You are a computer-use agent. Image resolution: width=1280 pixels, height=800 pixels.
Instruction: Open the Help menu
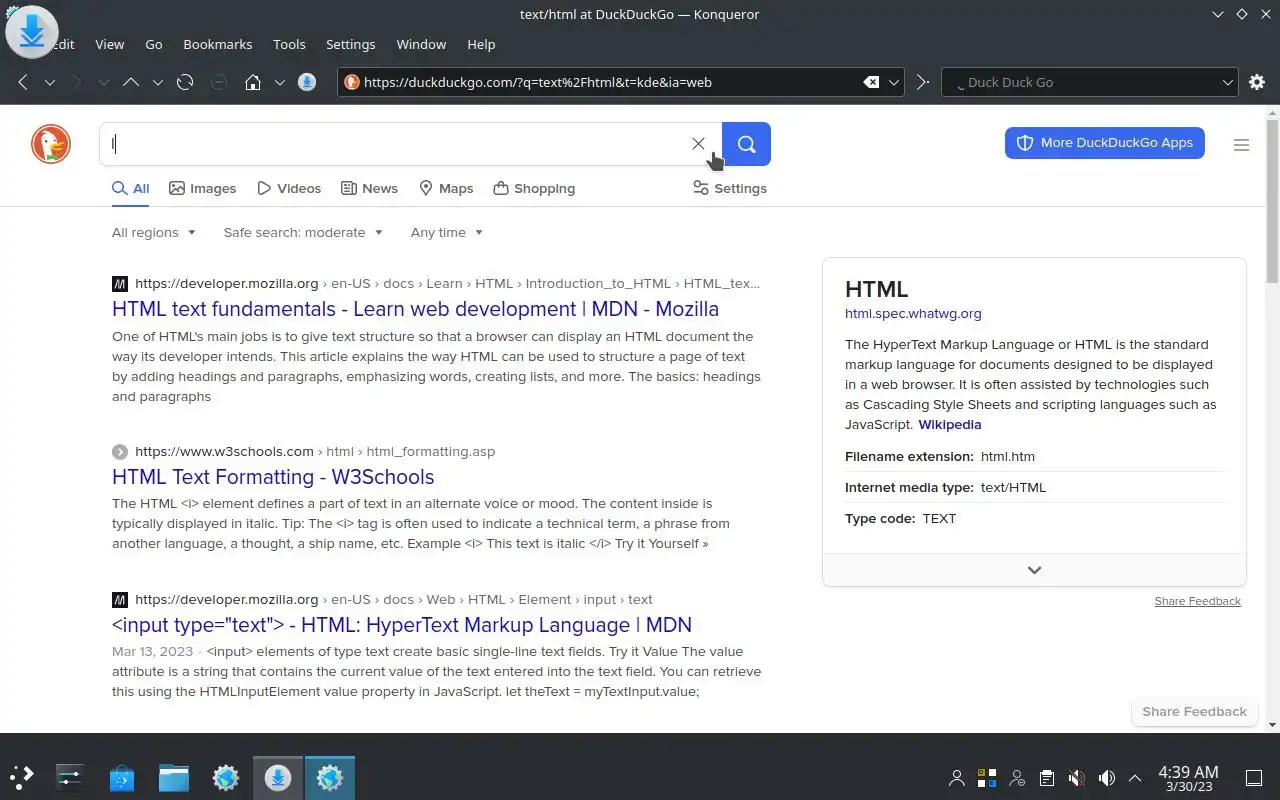pos(481,44)
